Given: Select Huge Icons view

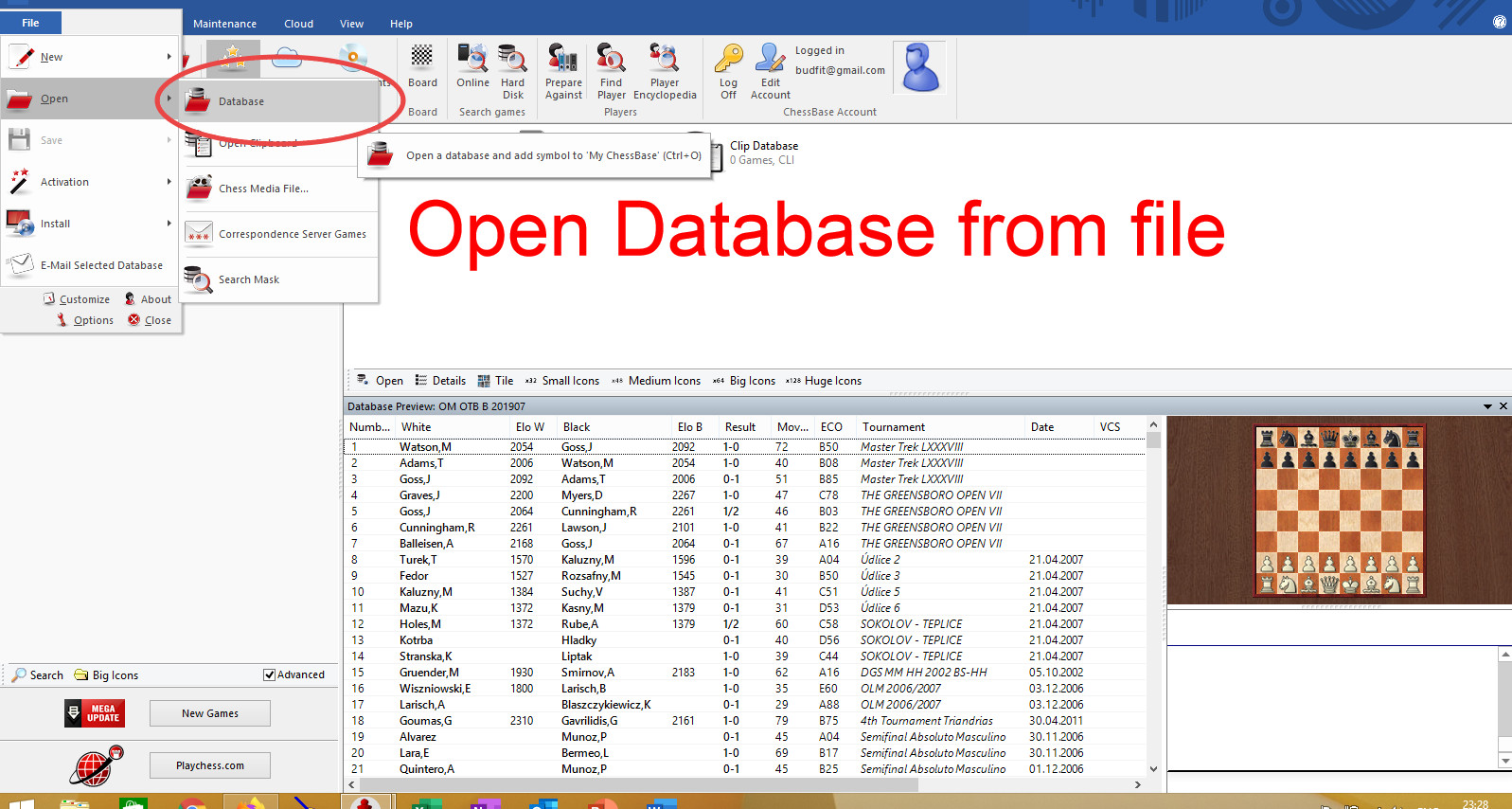Looking at the screenshot, I should click(824, 381).
